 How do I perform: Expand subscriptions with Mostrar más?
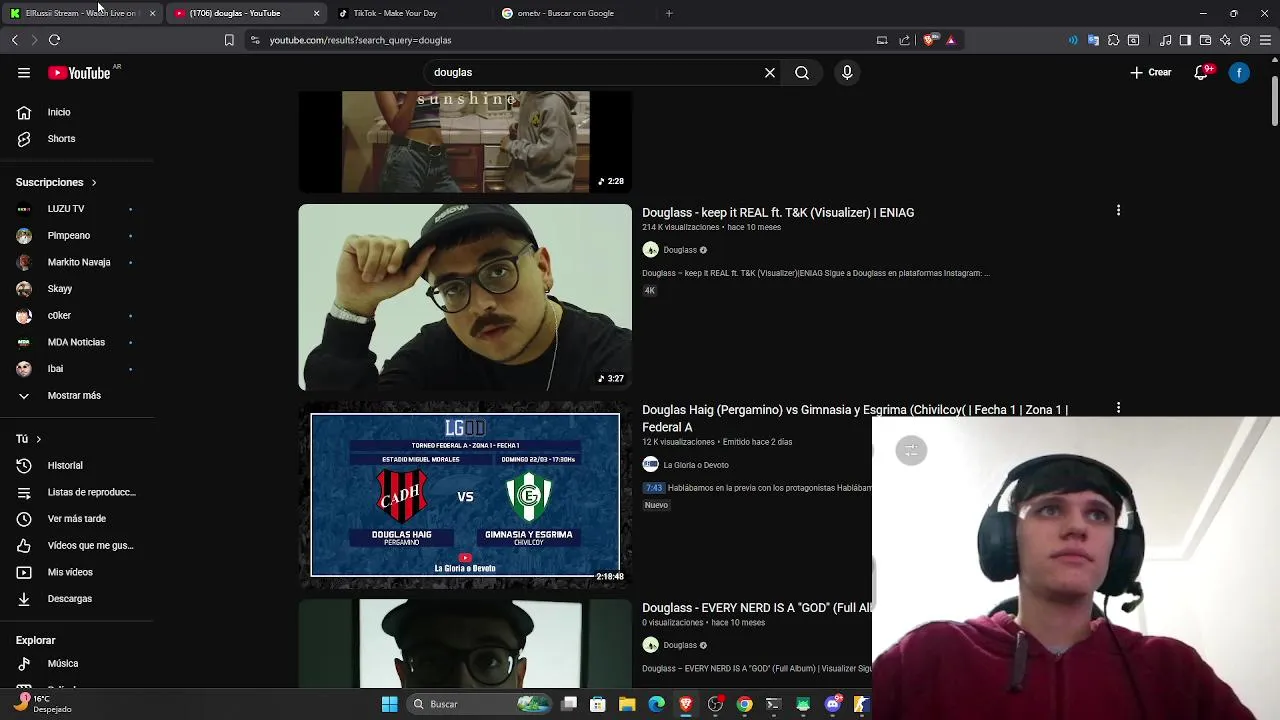[x=76, y=395]
